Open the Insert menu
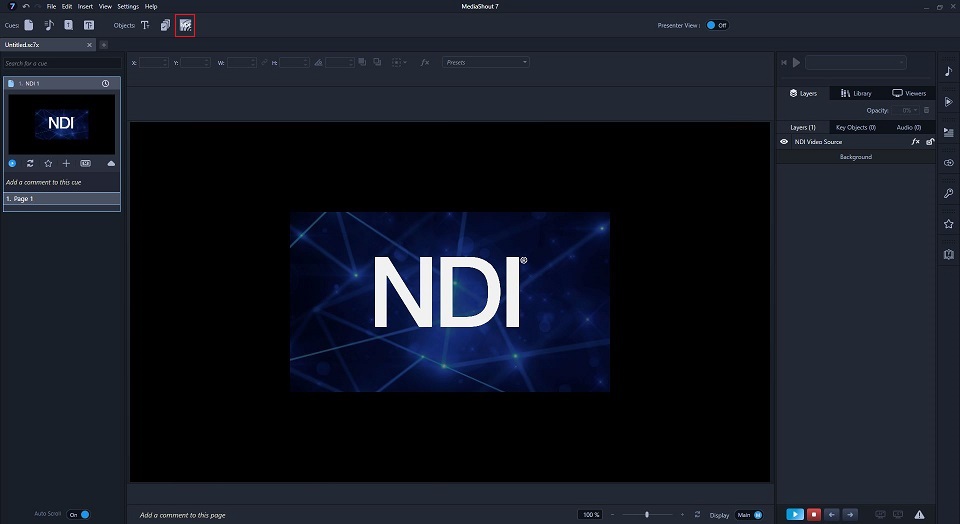The width and height of the screenshot is (960, 524). point(85,6)
